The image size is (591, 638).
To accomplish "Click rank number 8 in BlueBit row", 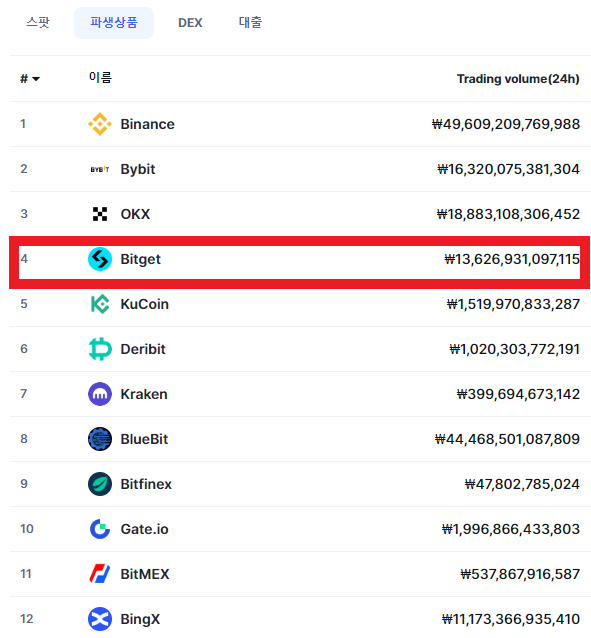I will pos(24,439).
